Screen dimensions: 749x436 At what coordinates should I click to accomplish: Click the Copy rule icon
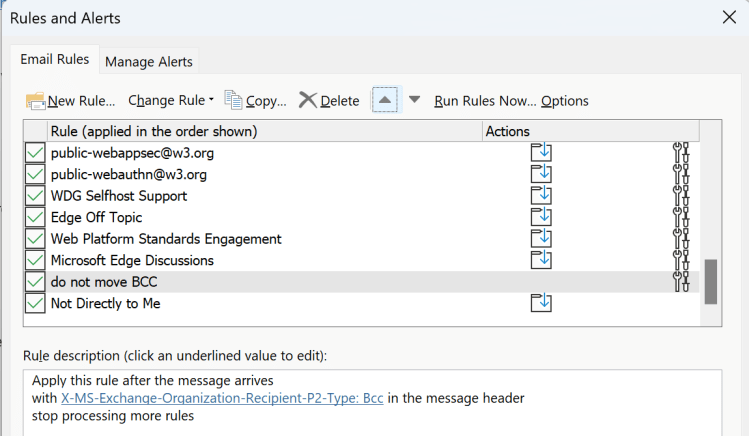pyautogui.click(x=234, y=100)
